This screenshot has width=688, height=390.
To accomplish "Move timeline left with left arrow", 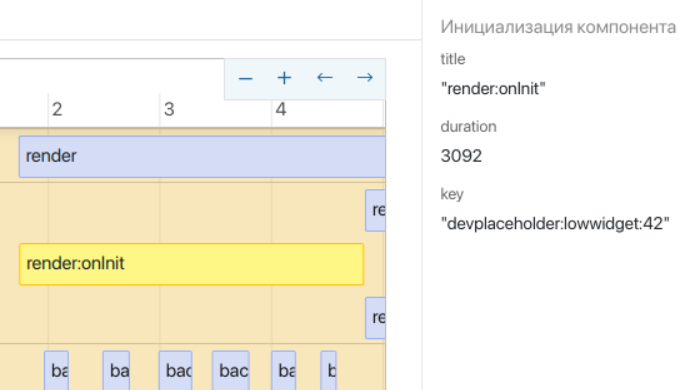I will pos(325,78).
